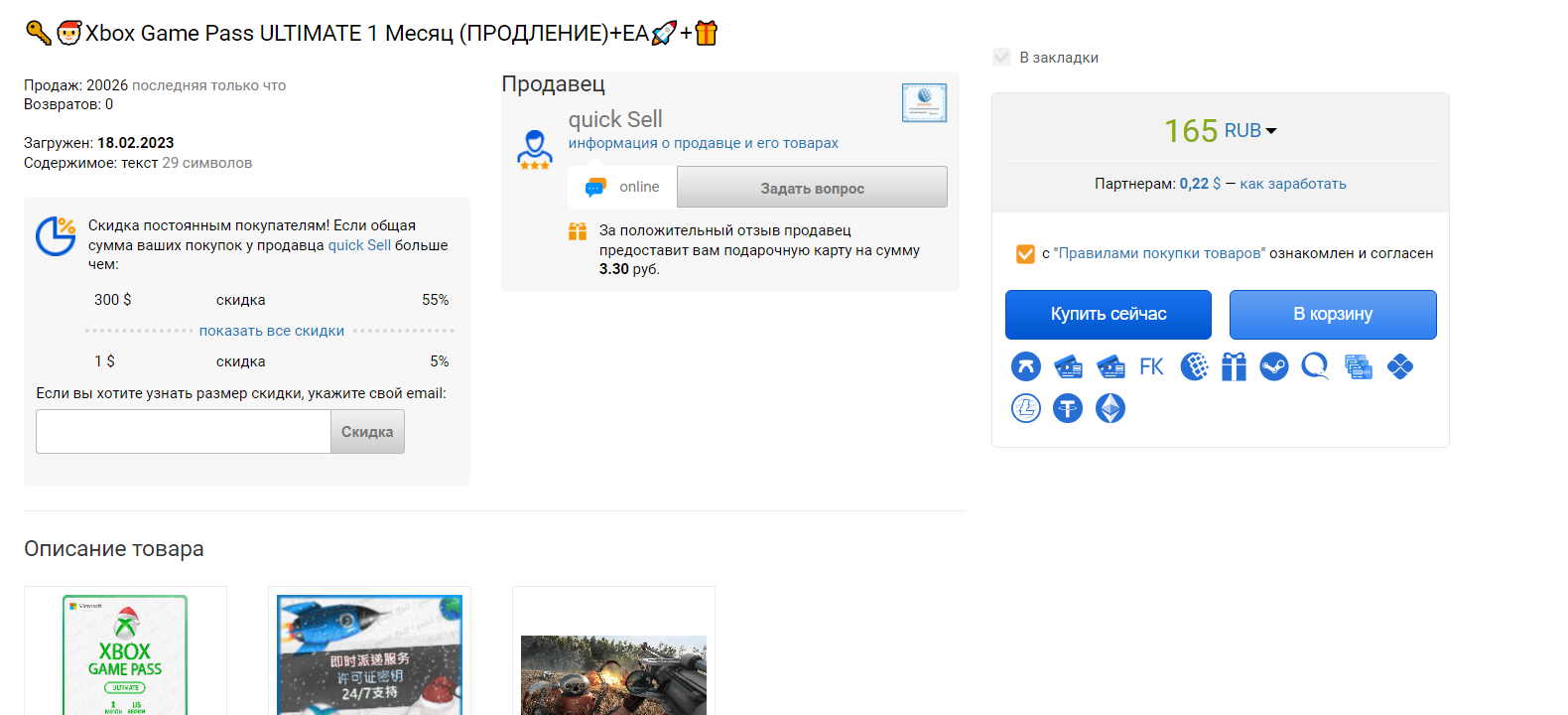
Task: Click the 'Описание товара' heading
Action: tap(114, 549)
